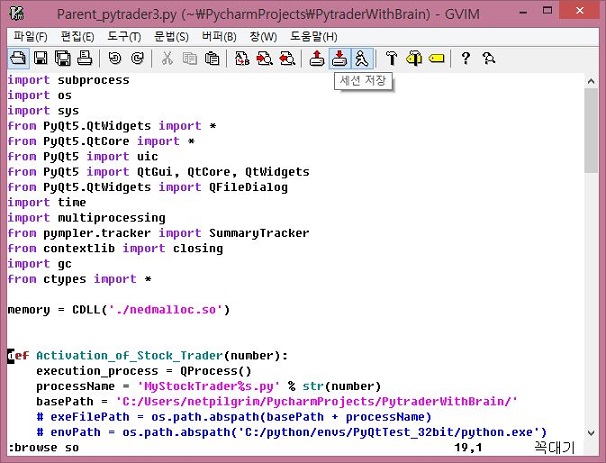Click the Paste clipboard icon

pos(212,58)
